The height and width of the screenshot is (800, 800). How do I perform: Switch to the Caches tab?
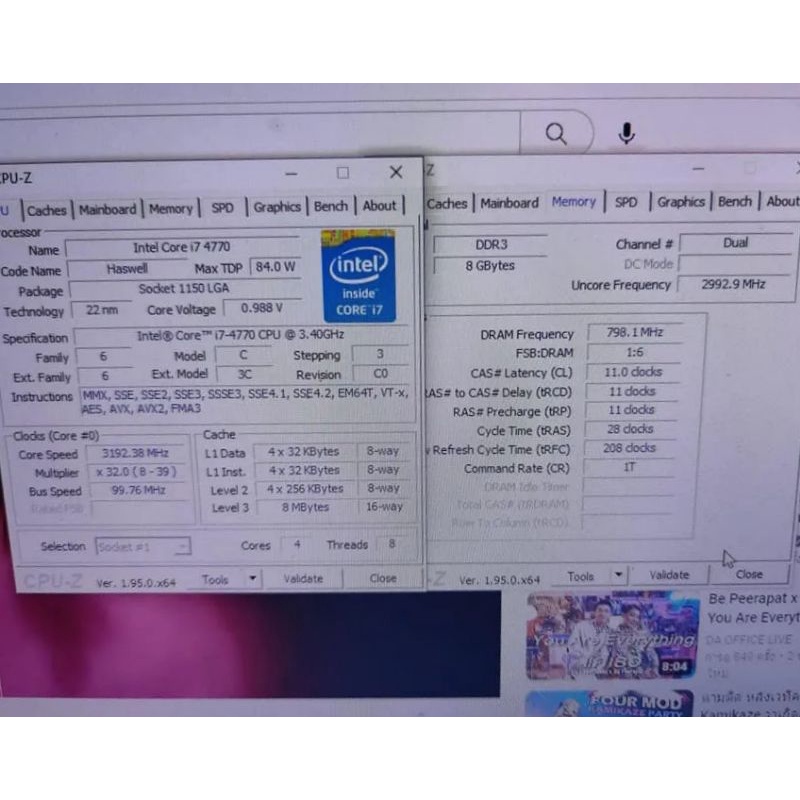47,210
